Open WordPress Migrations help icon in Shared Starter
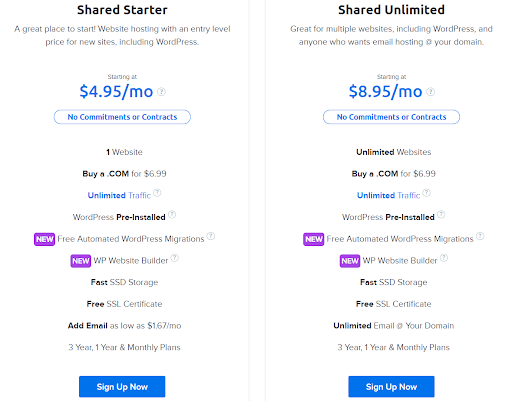The width and height of the screenshot is (512, 401). (211, 236)
